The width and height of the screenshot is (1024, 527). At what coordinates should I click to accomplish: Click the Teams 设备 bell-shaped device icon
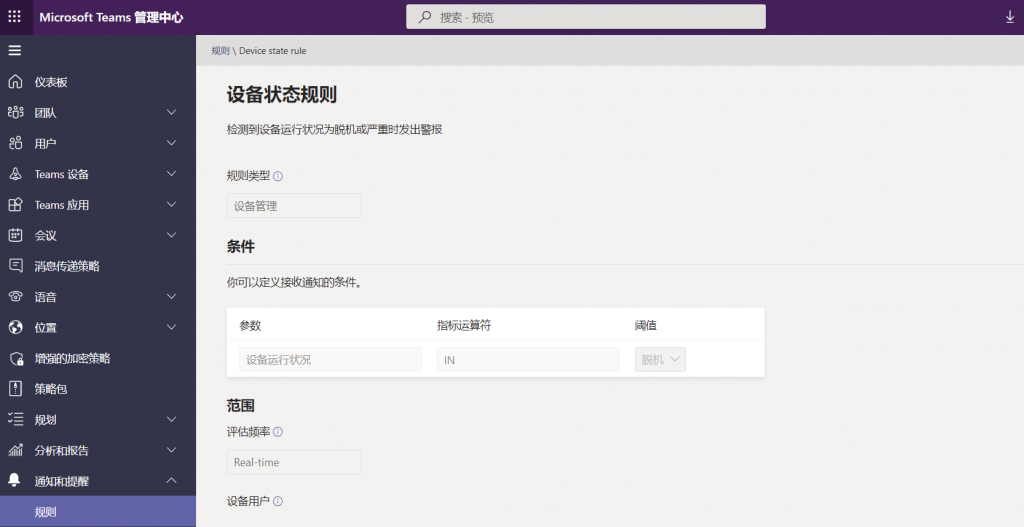coord(15,174)
